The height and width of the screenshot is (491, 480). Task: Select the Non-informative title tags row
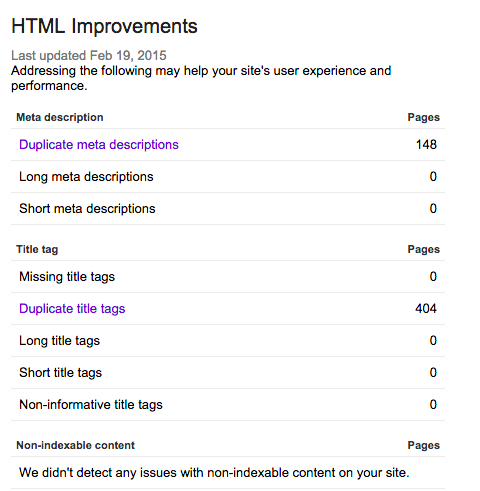(x=228, y=405)
